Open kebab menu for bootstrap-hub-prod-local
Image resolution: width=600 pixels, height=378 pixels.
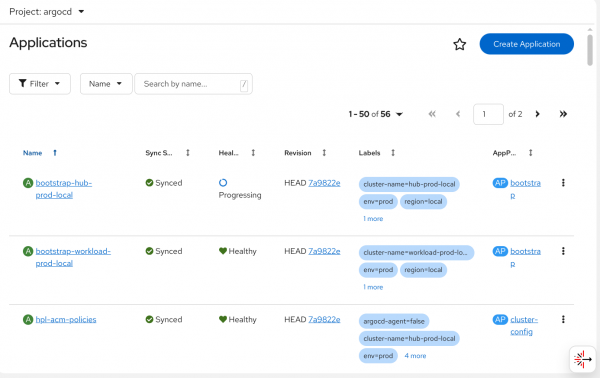[x=563, y=183]
